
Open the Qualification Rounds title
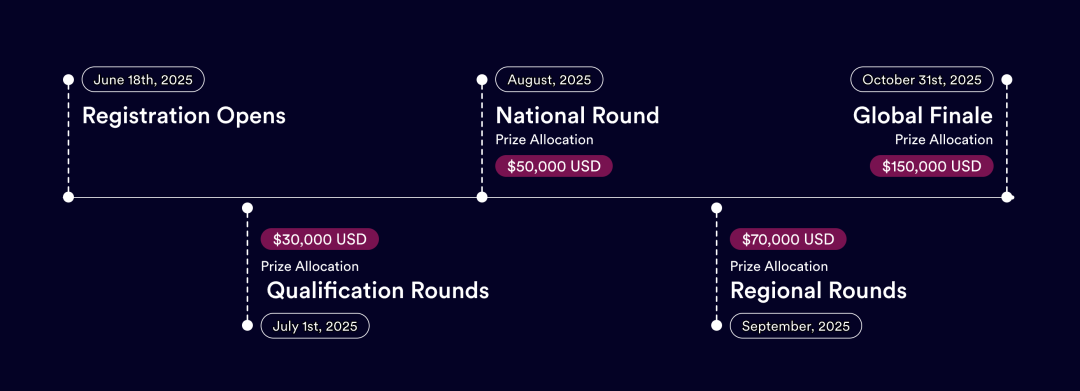(378, 290)
